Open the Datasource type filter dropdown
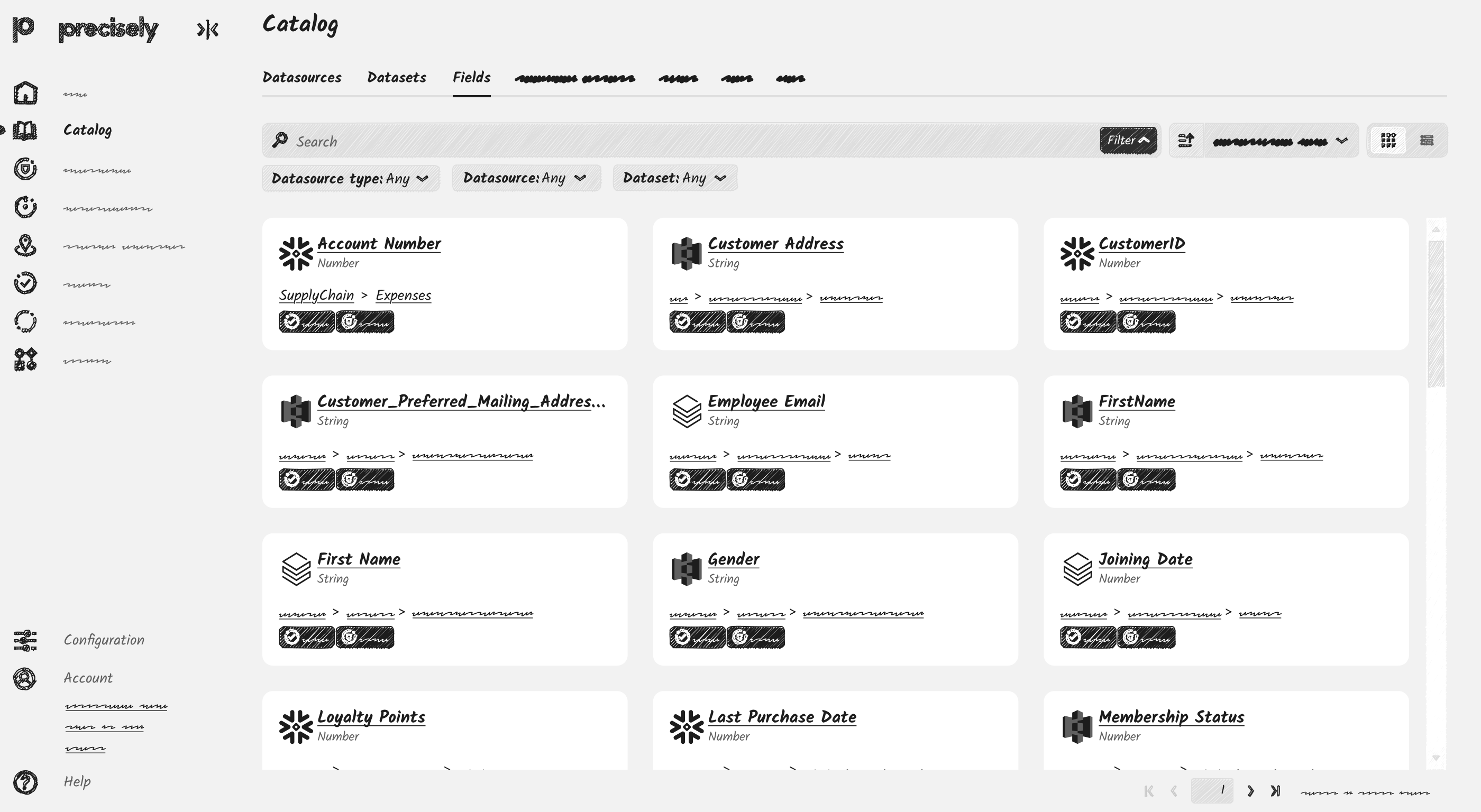 click(x=351, y=178)
